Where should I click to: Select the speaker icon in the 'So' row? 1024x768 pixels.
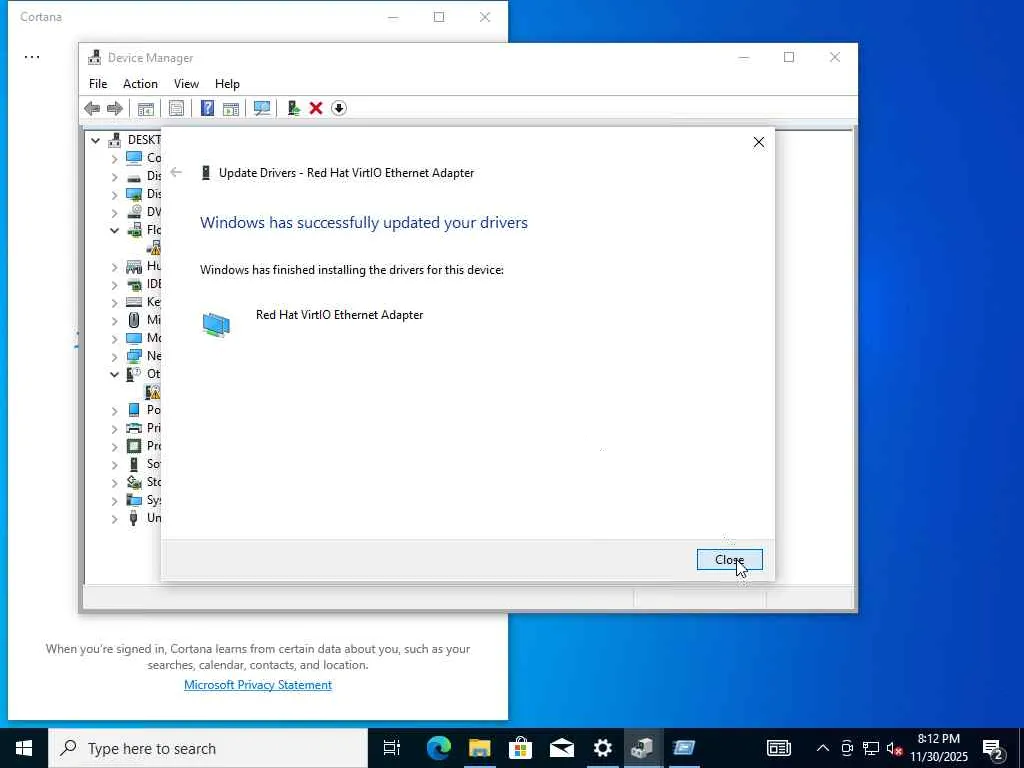coord(134,464)
